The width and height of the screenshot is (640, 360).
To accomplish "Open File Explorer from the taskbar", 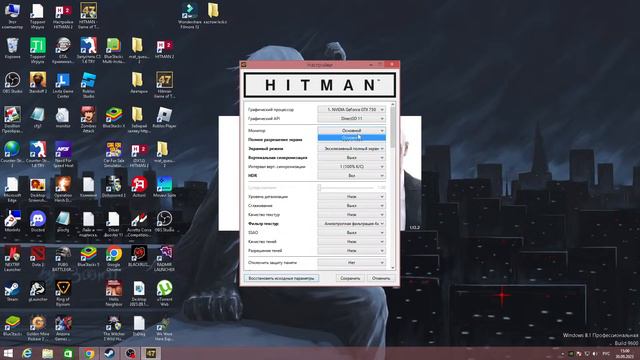I will pyautogui.click(x=48, y=353).
